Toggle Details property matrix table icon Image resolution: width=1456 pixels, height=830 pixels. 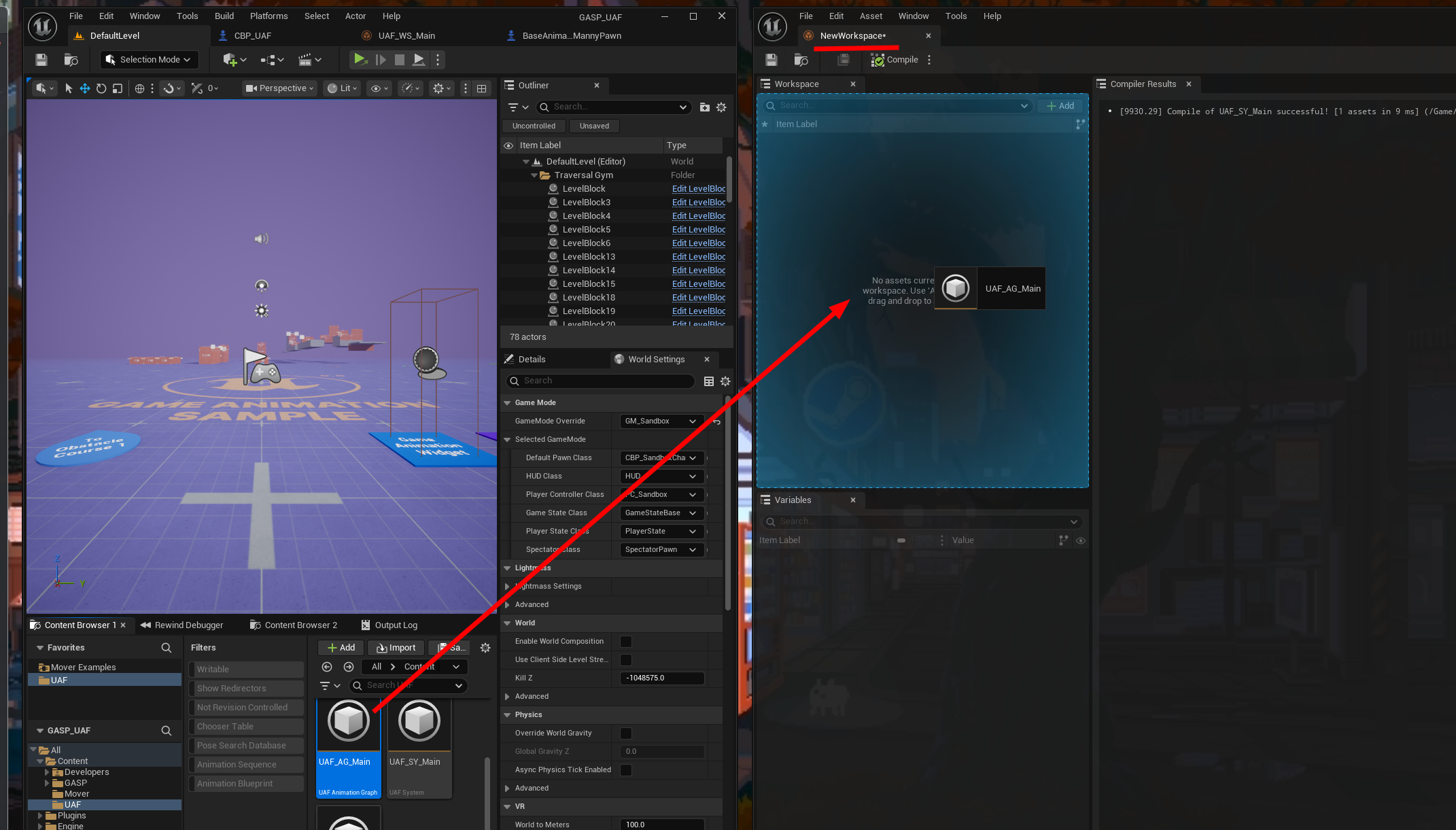coord(708,381)
